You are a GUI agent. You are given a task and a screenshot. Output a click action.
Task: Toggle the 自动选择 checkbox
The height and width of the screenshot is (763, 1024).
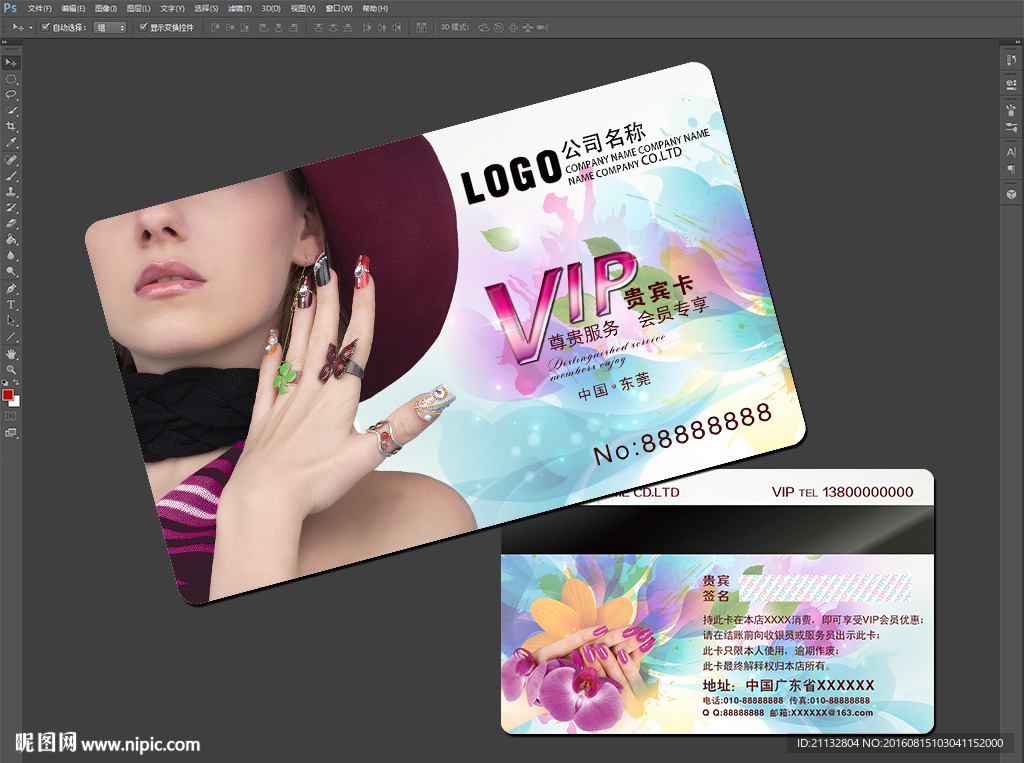click(45, 27)
